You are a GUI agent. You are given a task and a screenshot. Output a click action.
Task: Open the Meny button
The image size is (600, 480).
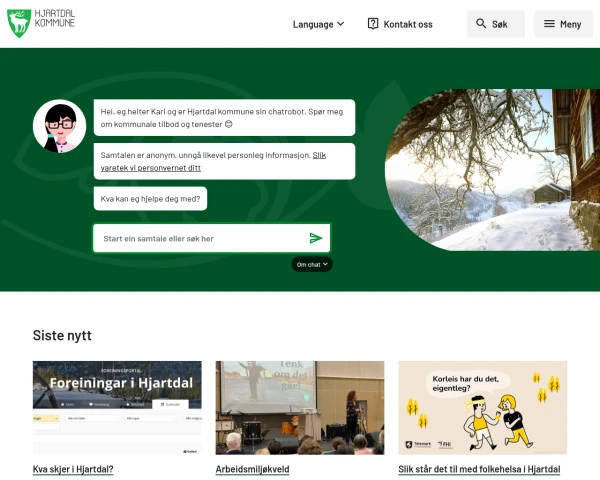(563, 24)
